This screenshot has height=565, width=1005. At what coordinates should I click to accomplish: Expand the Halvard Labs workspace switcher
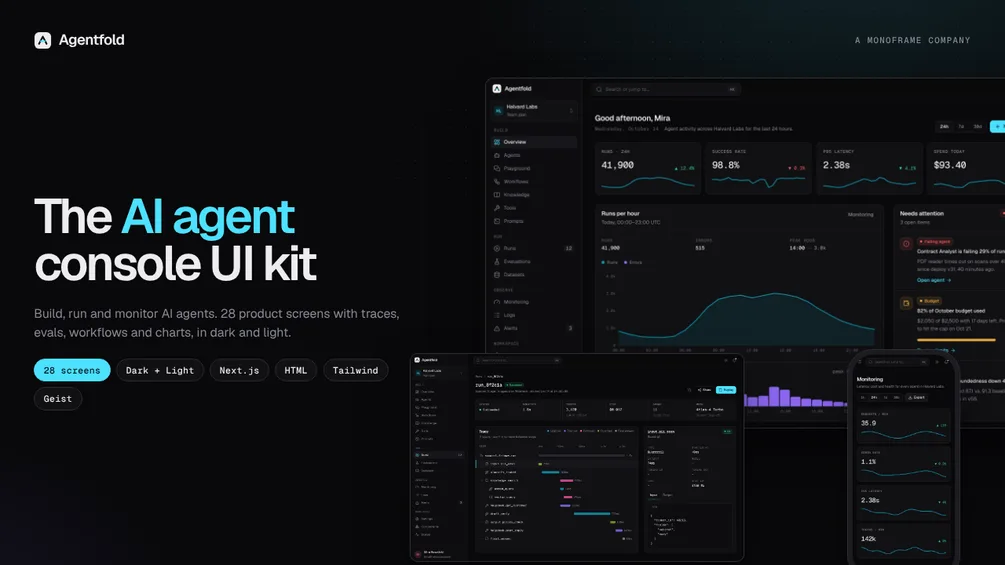coord(571,111)
